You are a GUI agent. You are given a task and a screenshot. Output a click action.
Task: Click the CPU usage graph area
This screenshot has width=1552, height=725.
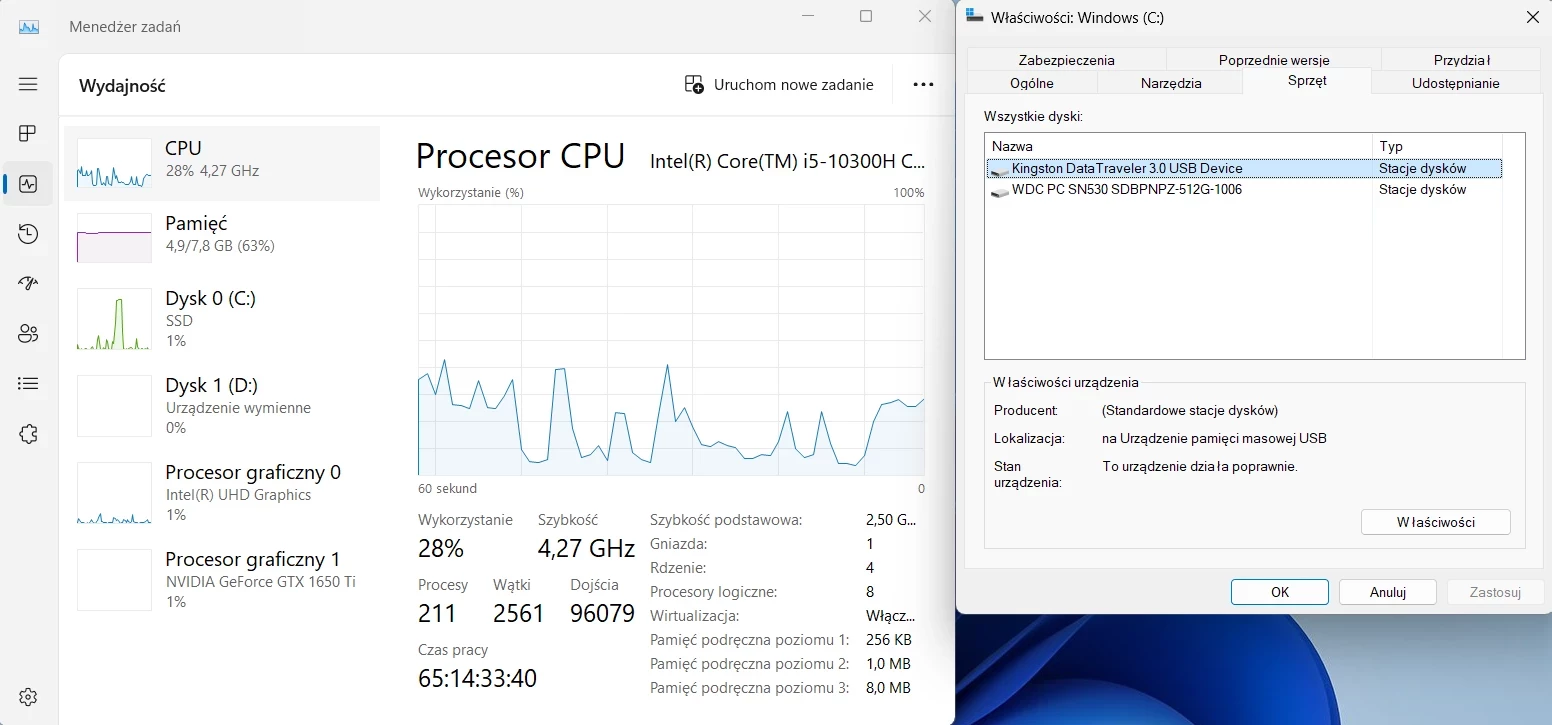click(671, 340)
